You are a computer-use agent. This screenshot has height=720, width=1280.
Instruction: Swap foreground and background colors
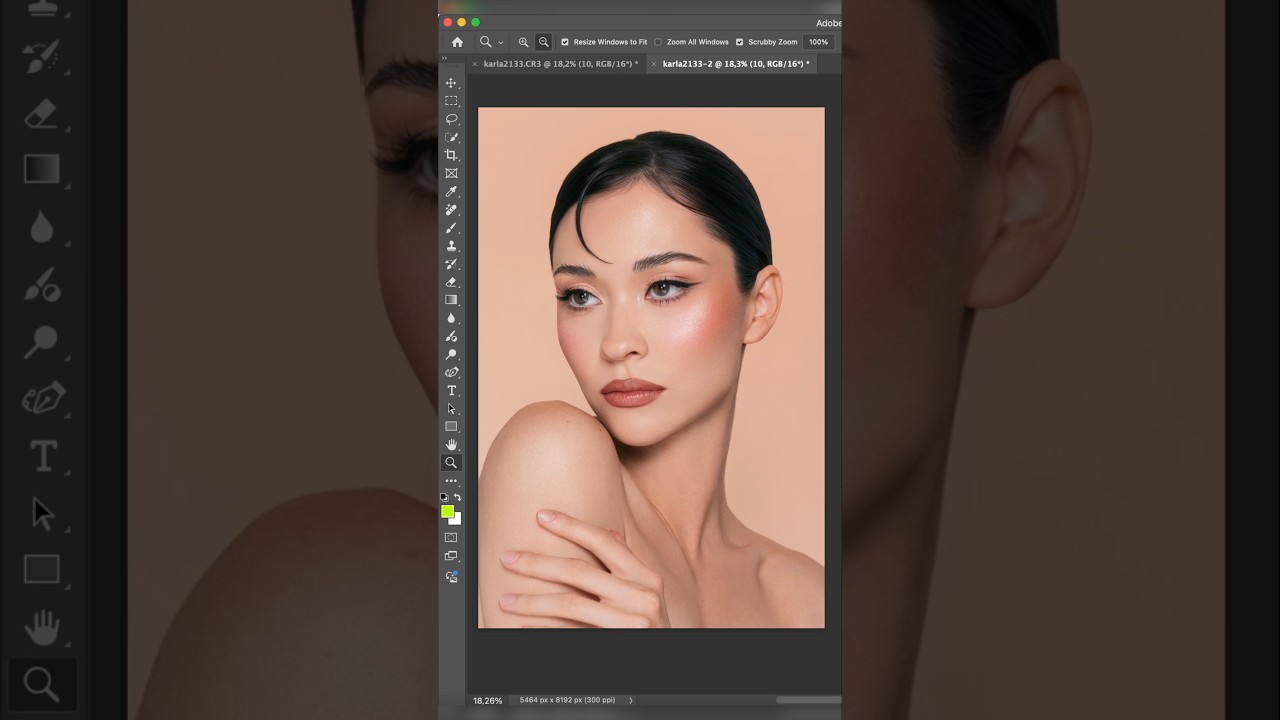pyautogui.click(x=458, y=497)
